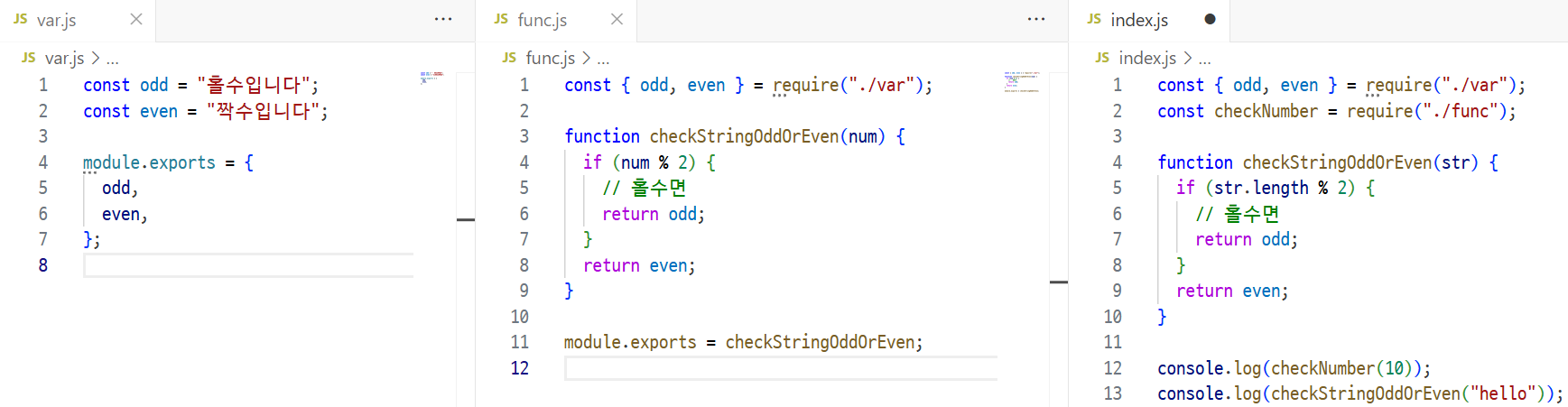The width and height of the screenshot is (1568, 407).
Task: Click breadcrumb chevron after index.js
Action: (x=1188, y=59)
